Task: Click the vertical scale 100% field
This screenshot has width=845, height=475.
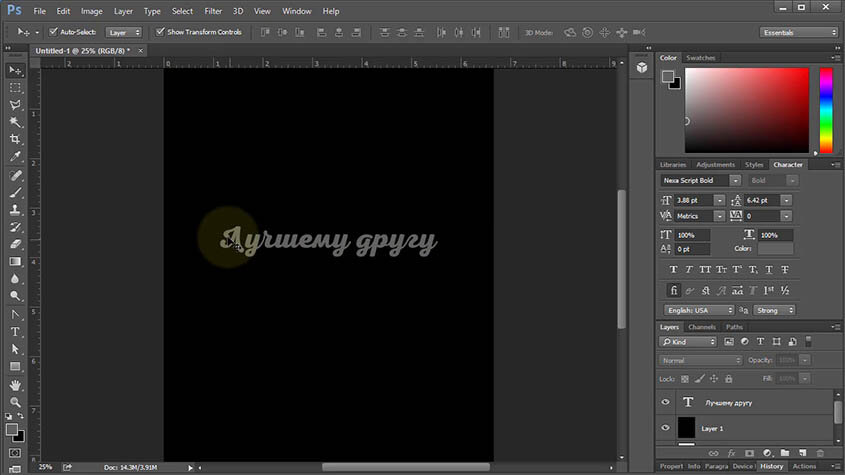Action: 692,235
